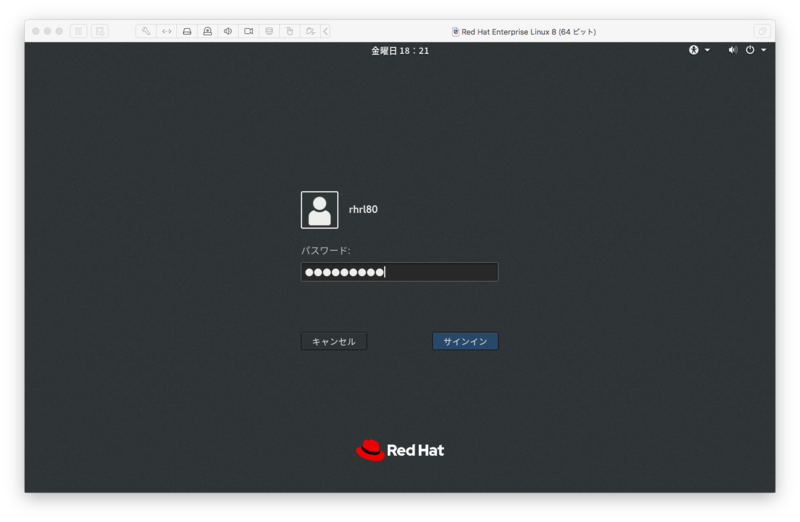Viewport: 800px width, 522px height.
Task: Click the pause virtual machine button
Action: [79, 31]
